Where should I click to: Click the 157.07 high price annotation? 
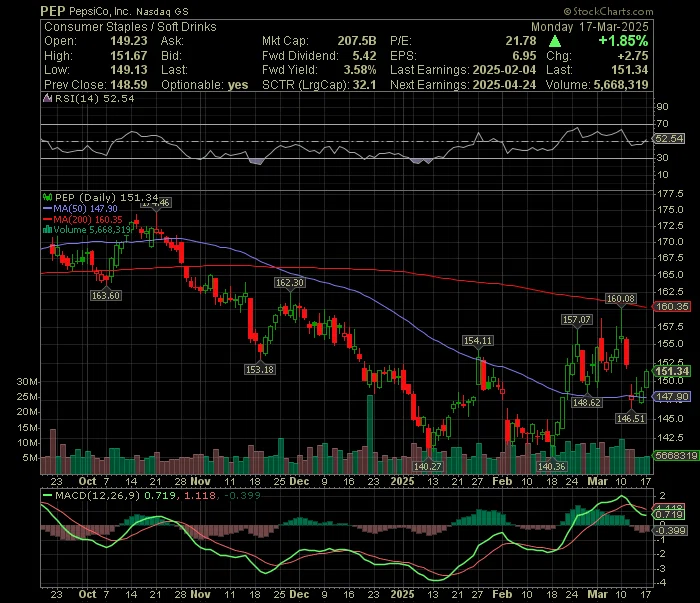pos(576,320)
